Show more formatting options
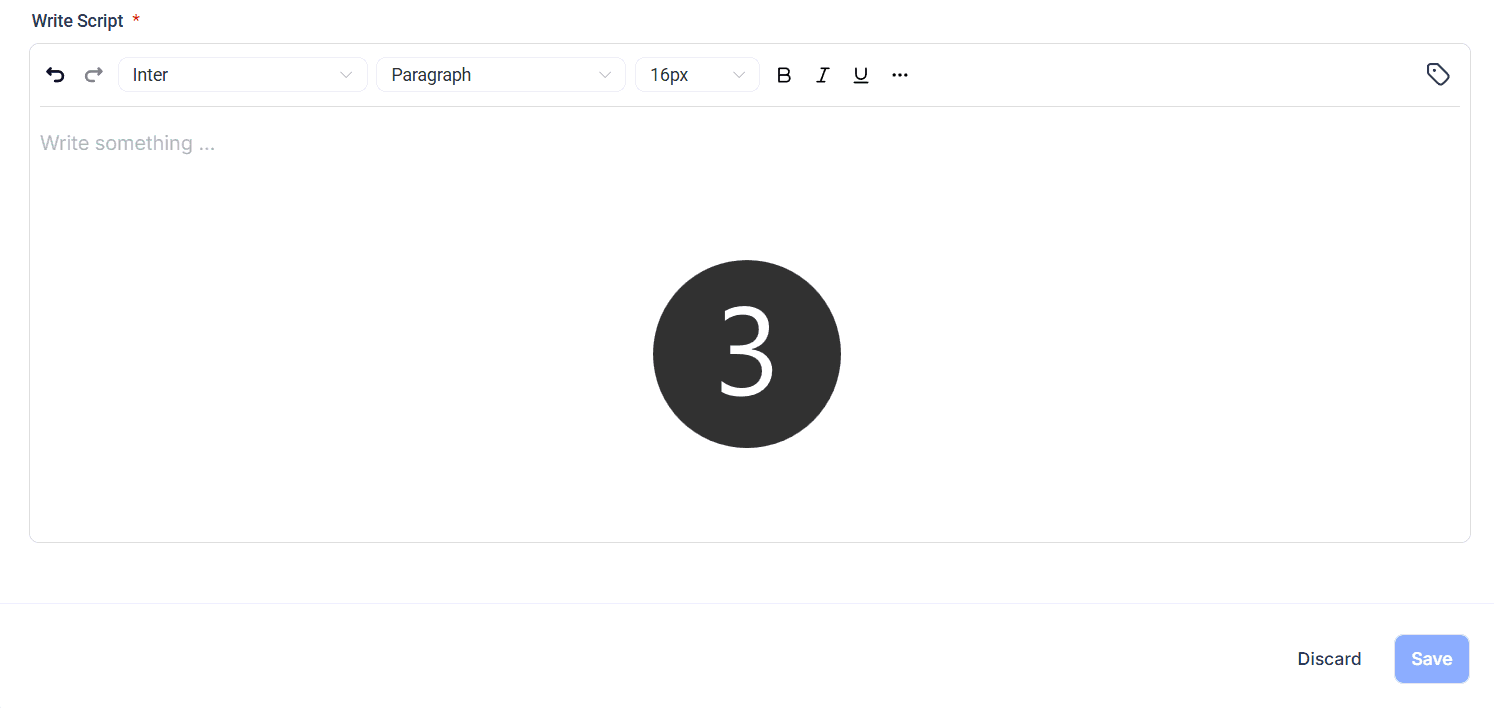 pyautogui.click(x=900, y=75)
